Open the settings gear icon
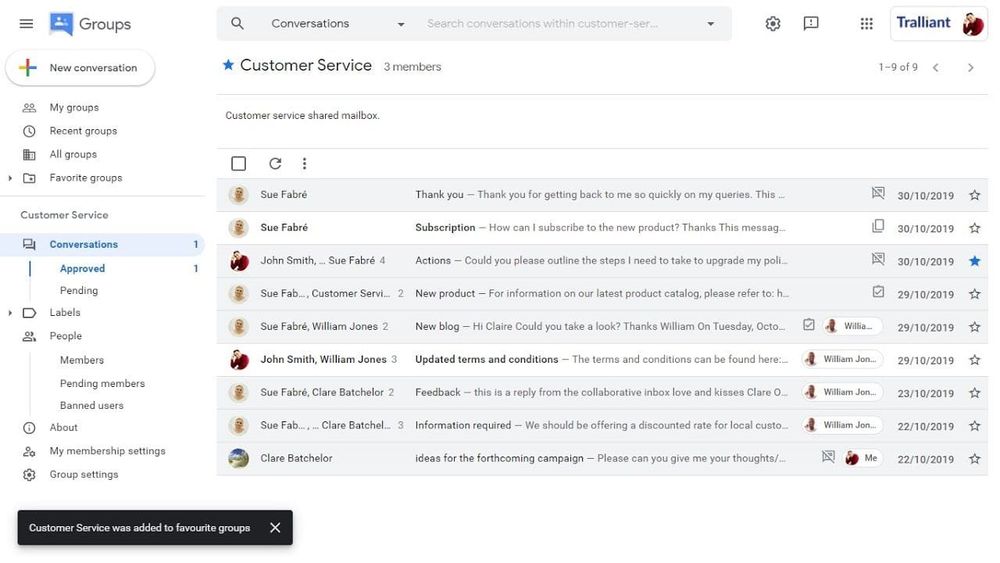Viewport: 1000px width, 563px height. (x=772, y=24)
